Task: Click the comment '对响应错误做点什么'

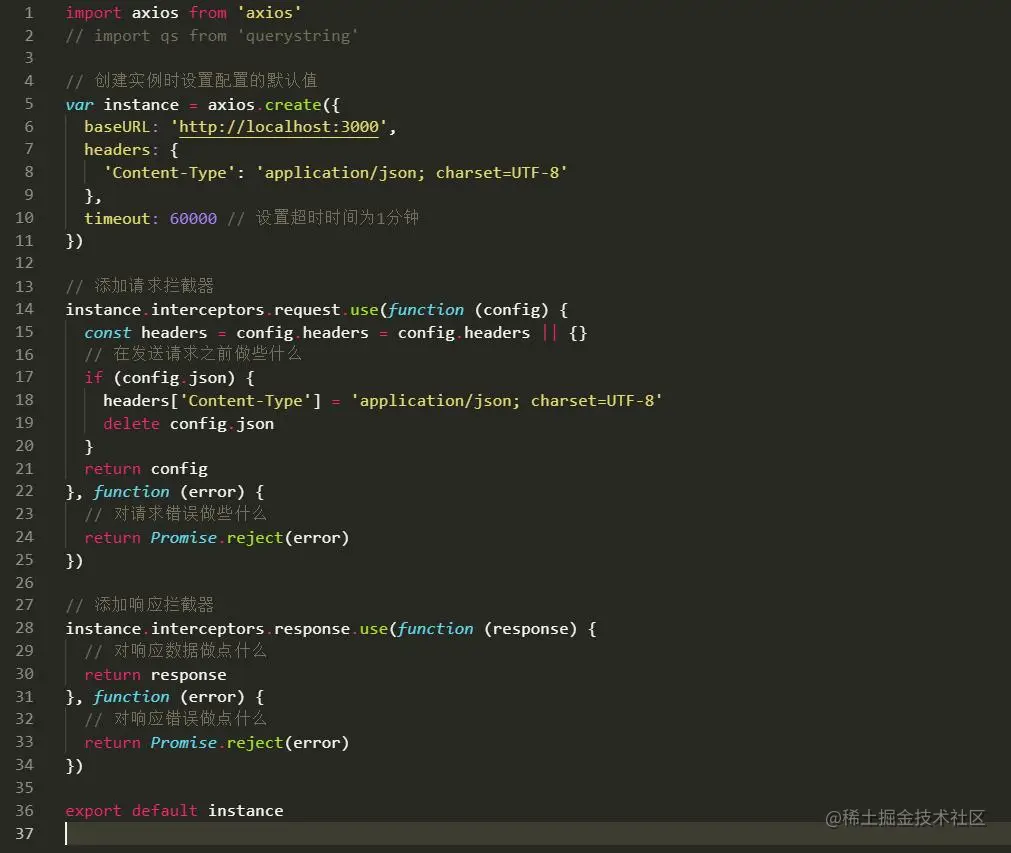Action: (x=190, y=719)
